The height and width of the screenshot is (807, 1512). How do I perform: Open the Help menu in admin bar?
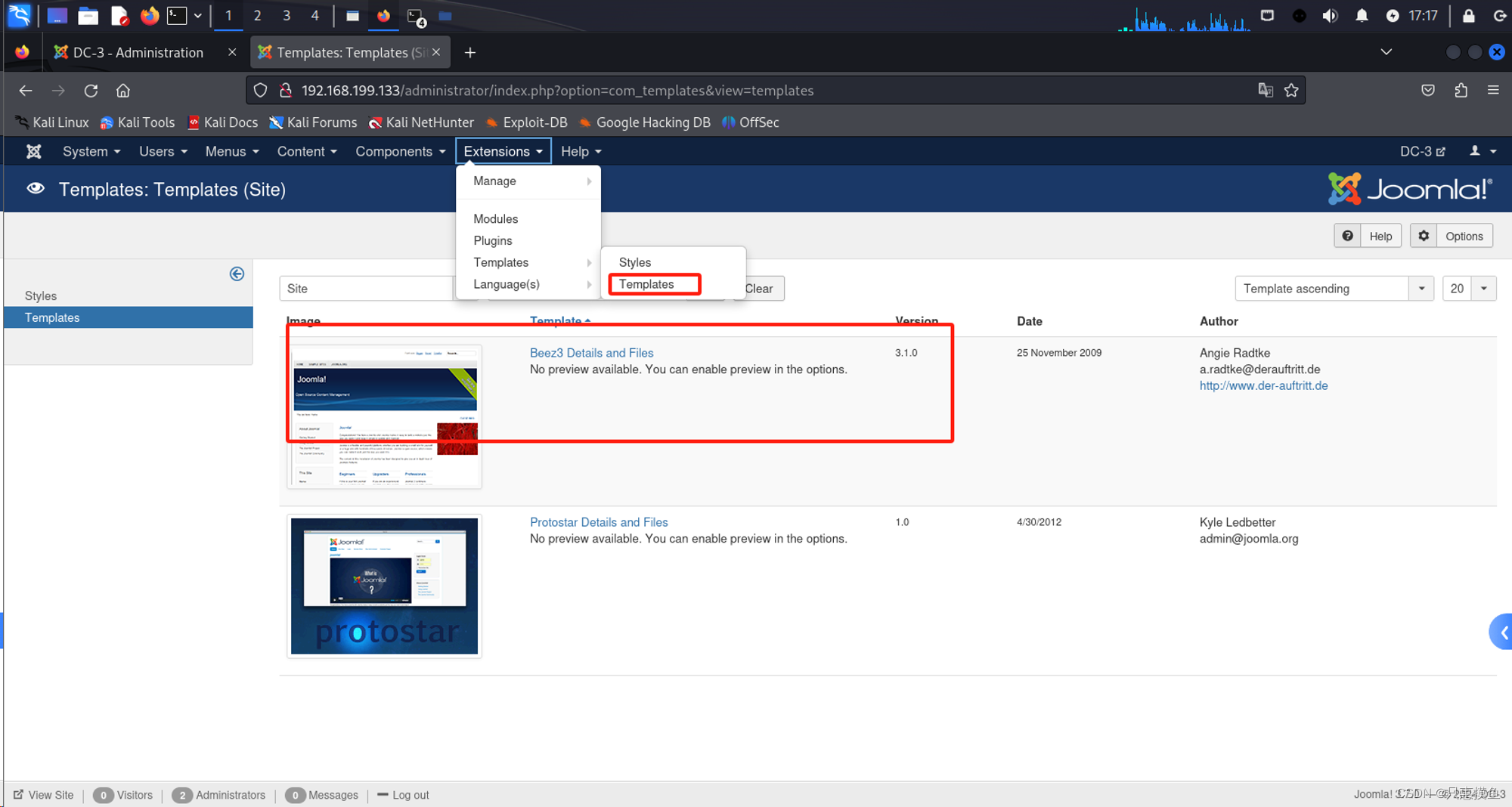pos(581,151)
